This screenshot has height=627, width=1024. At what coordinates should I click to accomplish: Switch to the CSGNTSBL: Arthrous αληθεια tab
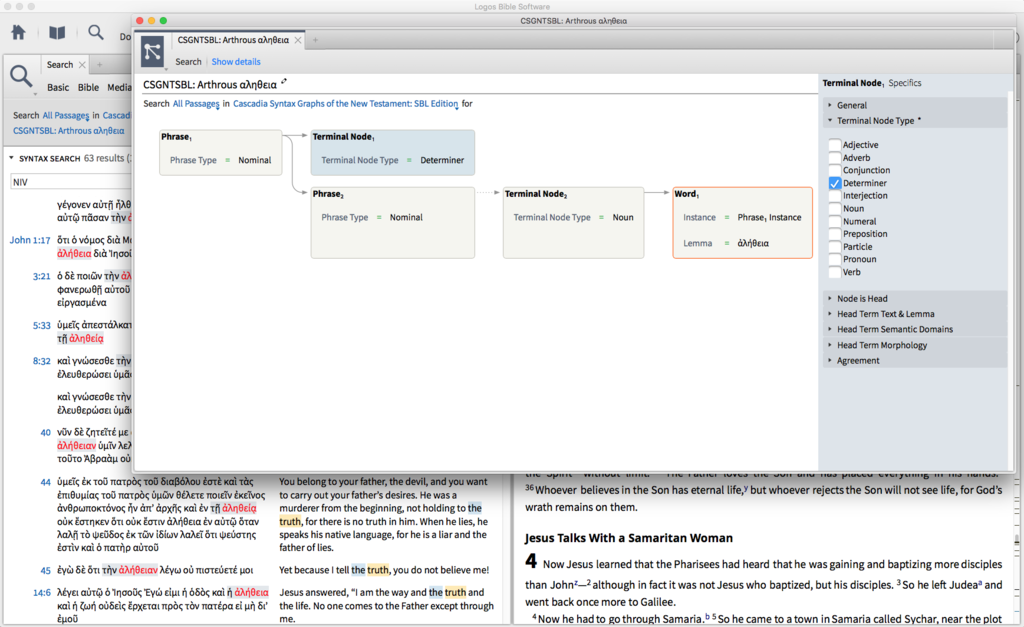click(233, 40)
